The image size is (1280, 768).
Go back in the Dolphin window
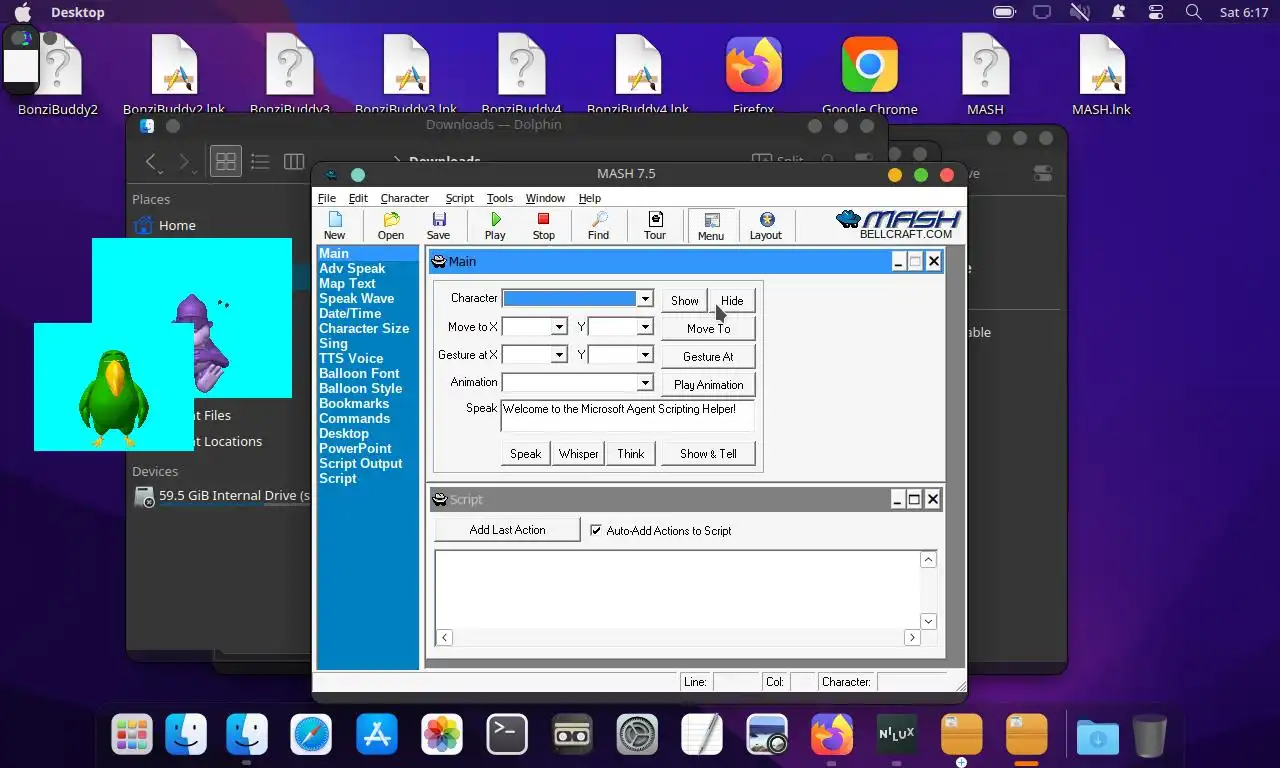point(151,161)
